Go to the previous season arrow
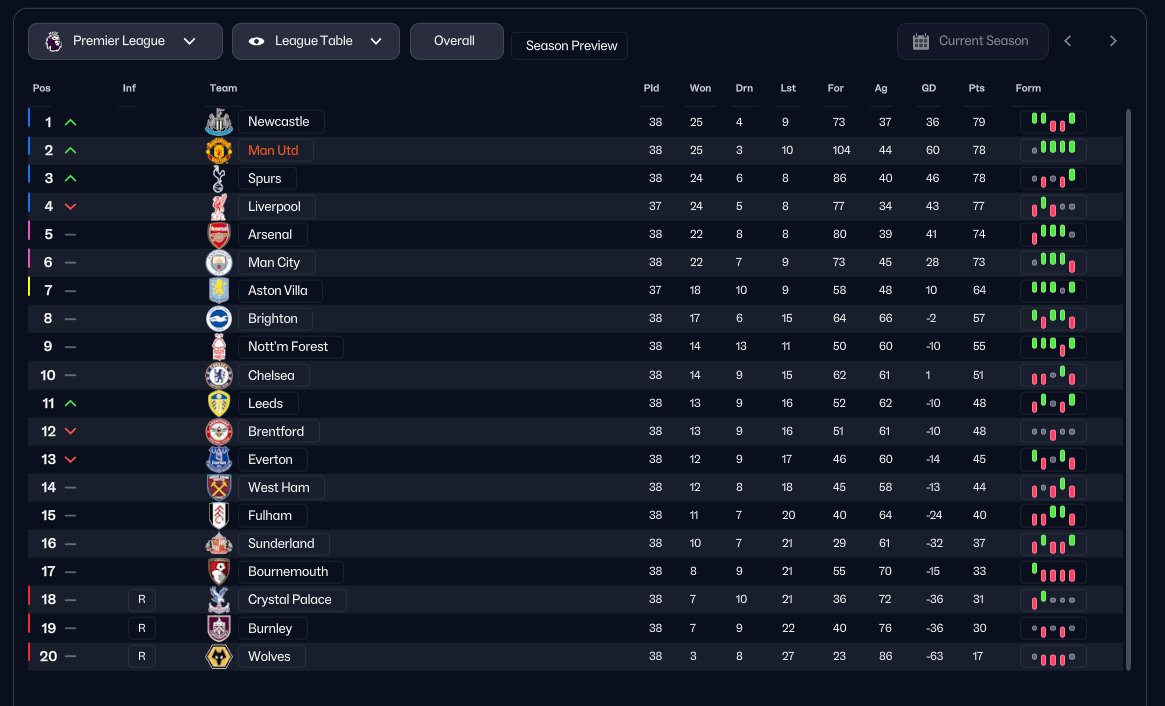 tap(1068, 41)
